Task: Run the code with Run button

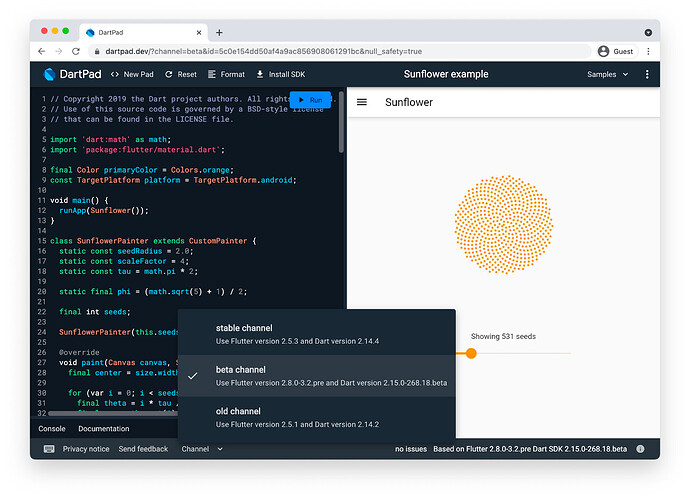Action: click(310, 100)
